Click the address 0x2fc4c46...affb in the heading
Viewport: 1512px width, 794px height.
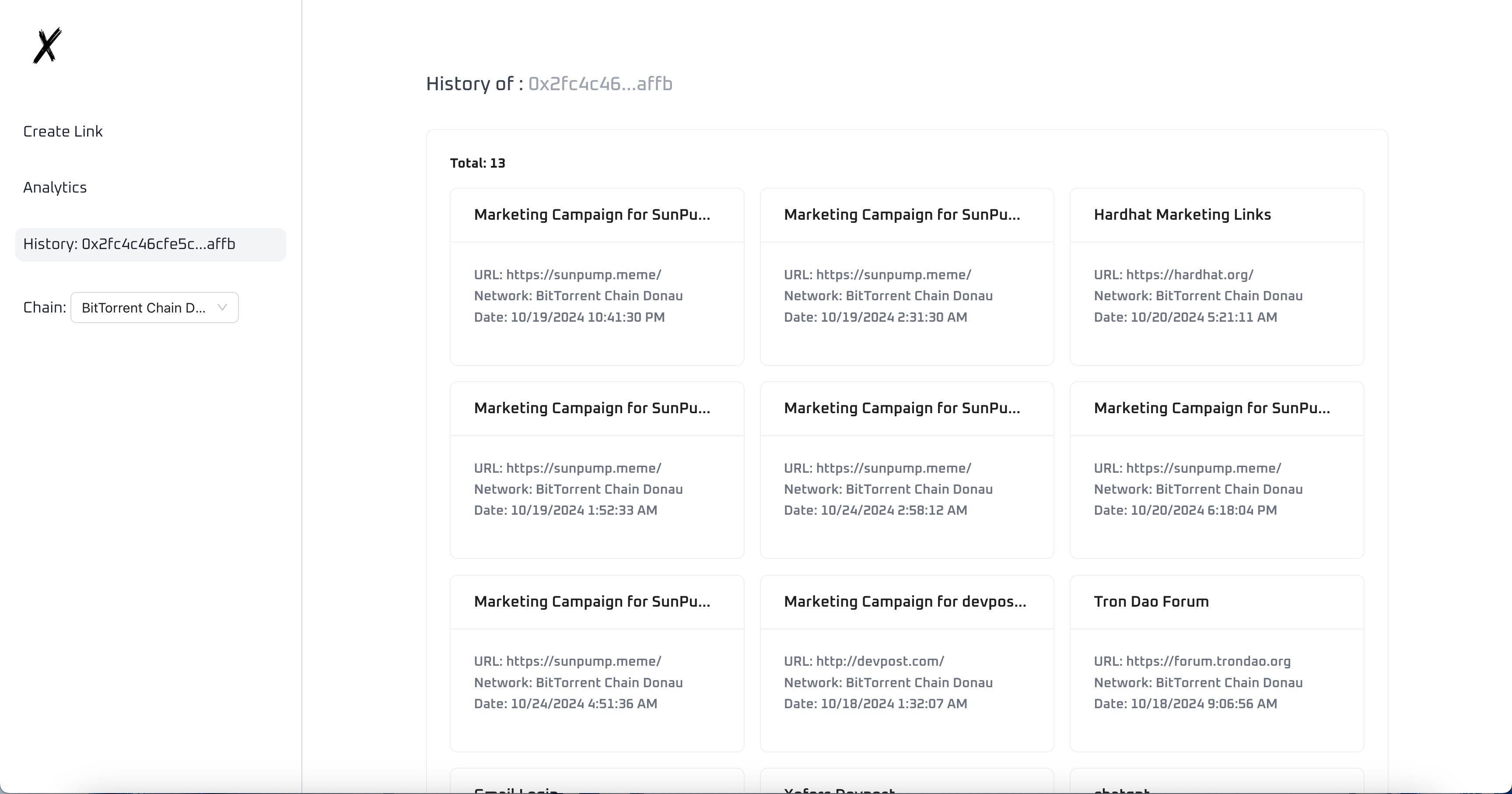pos(600,84)
